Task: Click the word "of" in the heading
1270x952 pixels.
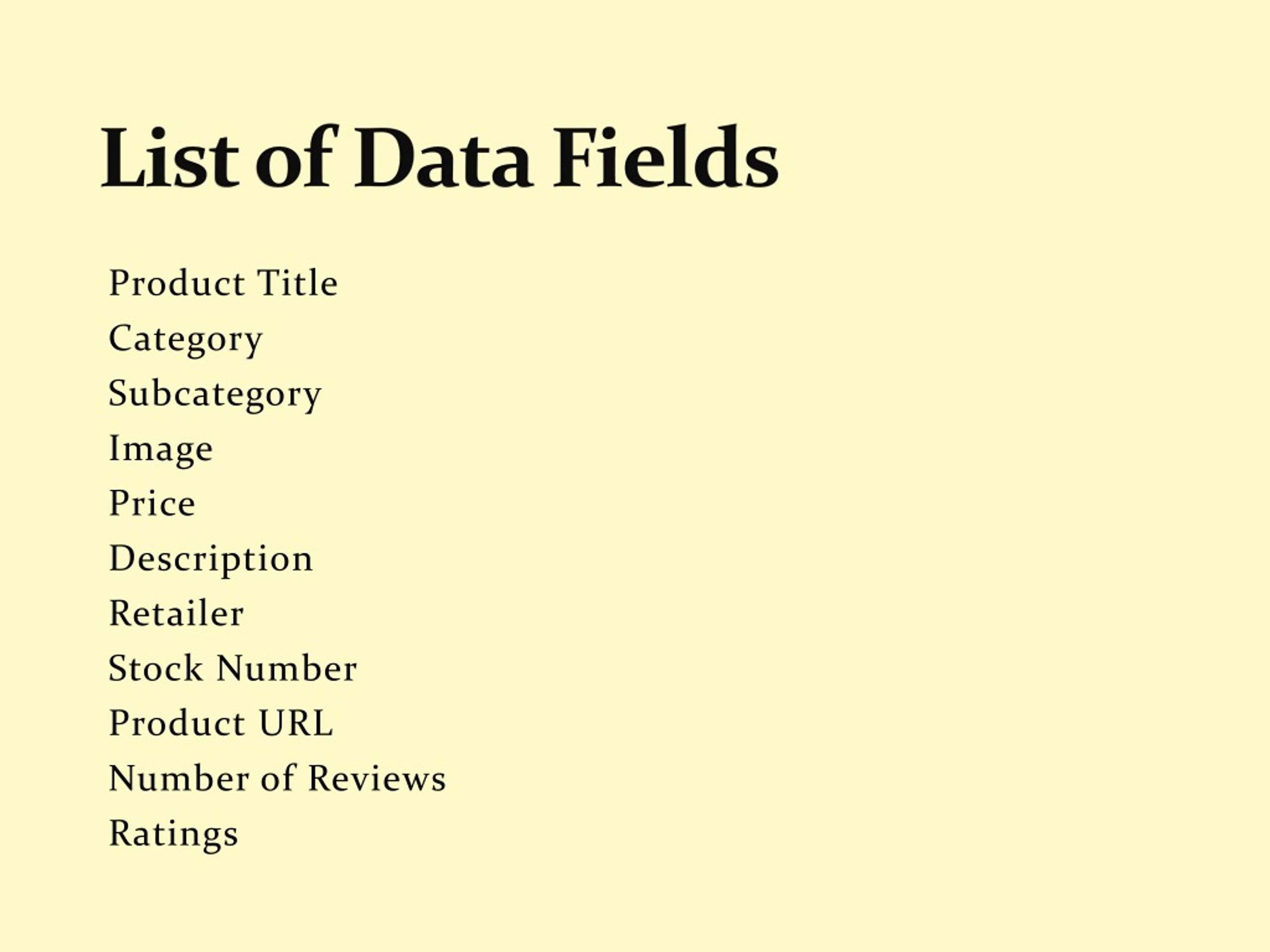Action: (x=295, y=157)
